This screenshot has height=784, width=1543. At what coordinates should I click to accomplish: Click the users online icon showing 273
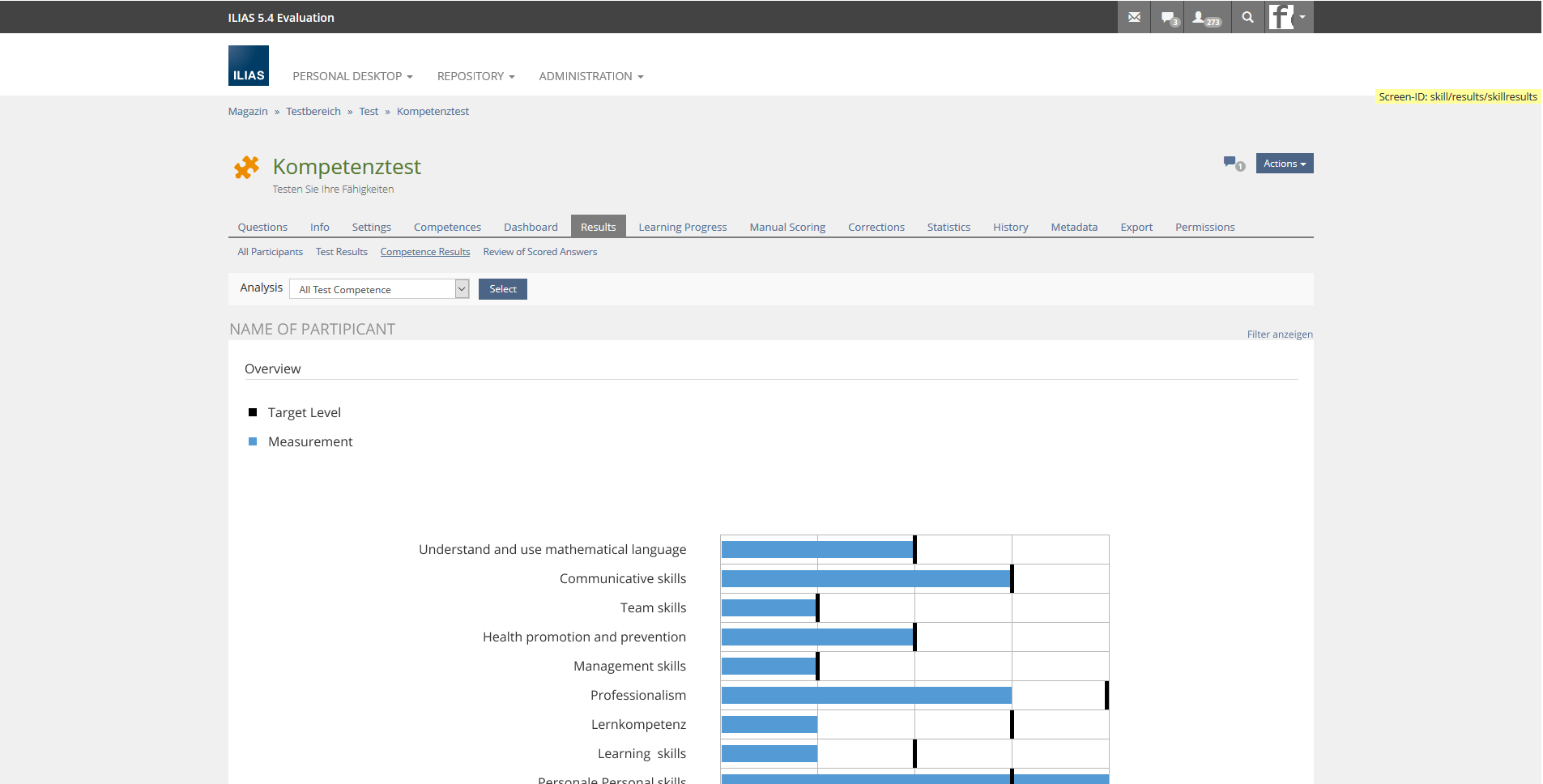1205,17
